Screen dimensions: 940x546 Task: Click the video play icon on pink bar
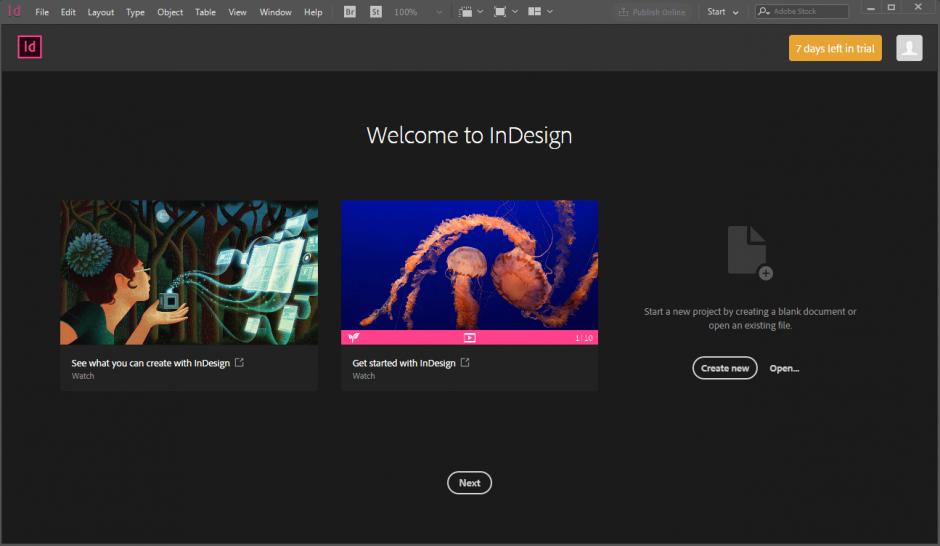coord(469,338)
